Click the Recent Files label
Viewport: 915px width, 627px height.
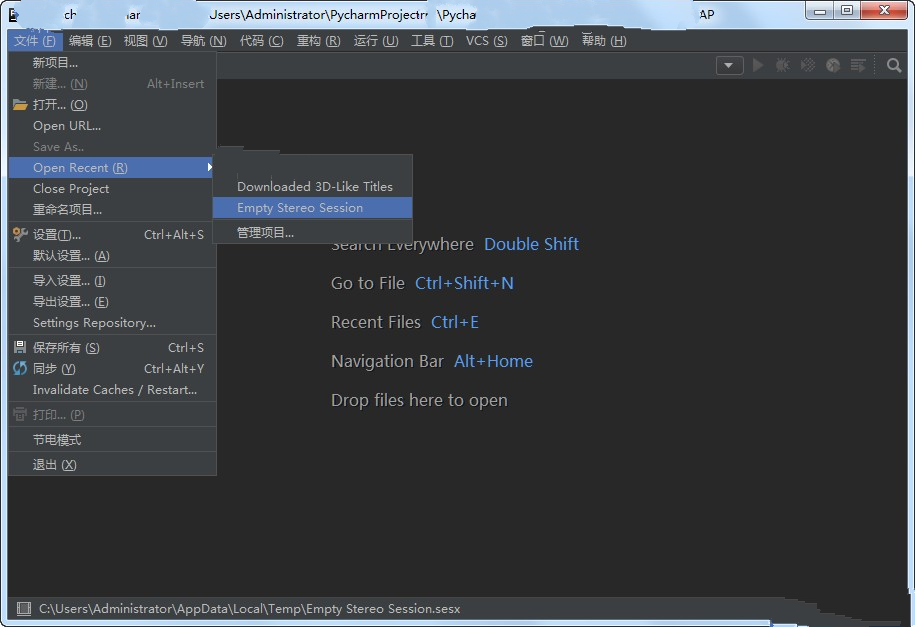pyautogui.click(x=376, y=322)
